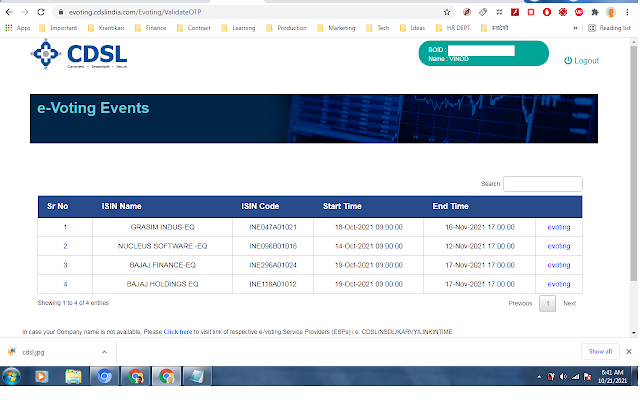Open the Finance bookmark folder
The height and width of the screenshot is (400, 640).
point(151,28)
